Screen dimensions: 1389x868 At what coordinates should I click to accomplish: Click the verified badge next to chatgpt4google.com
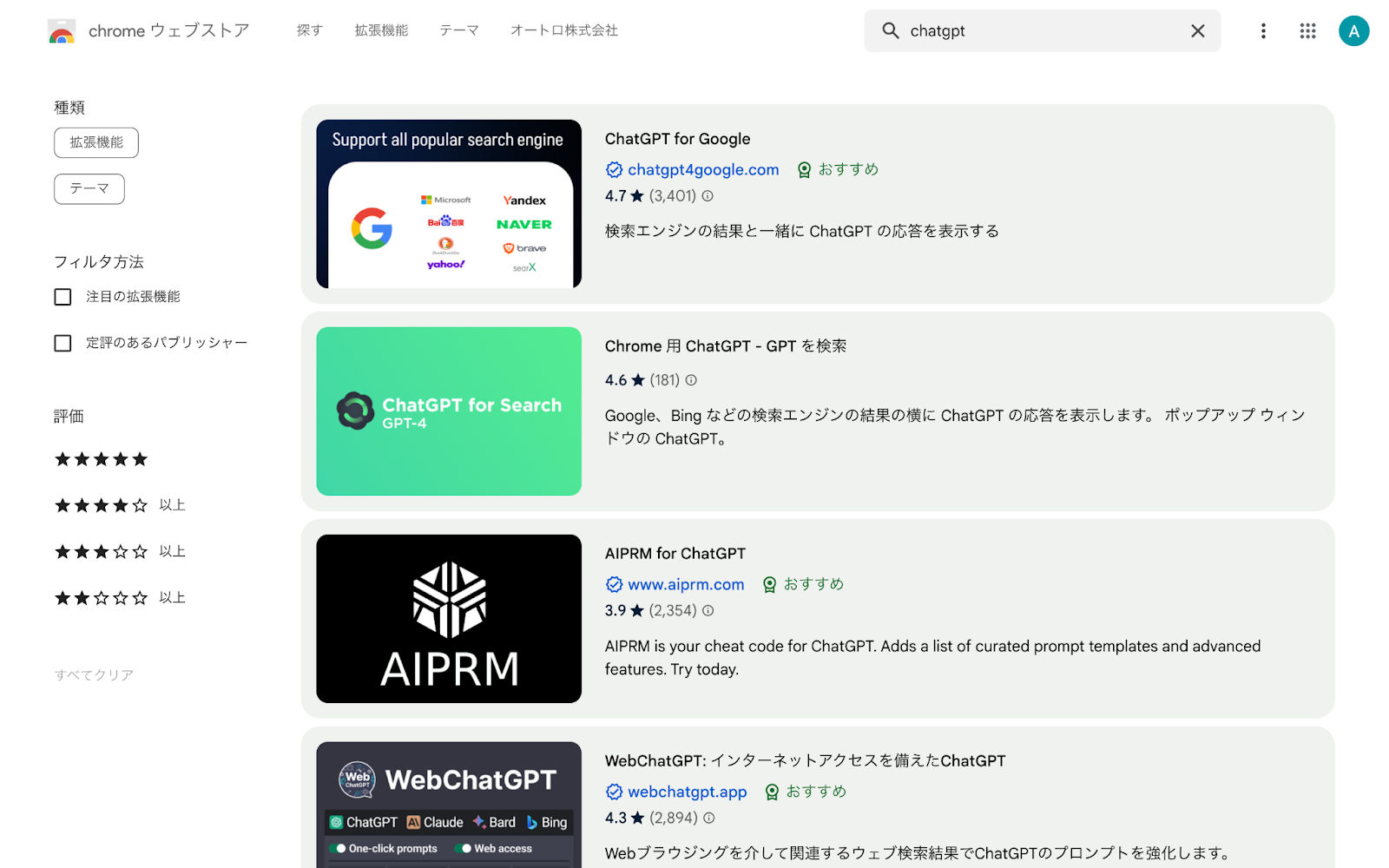point(614,169)
